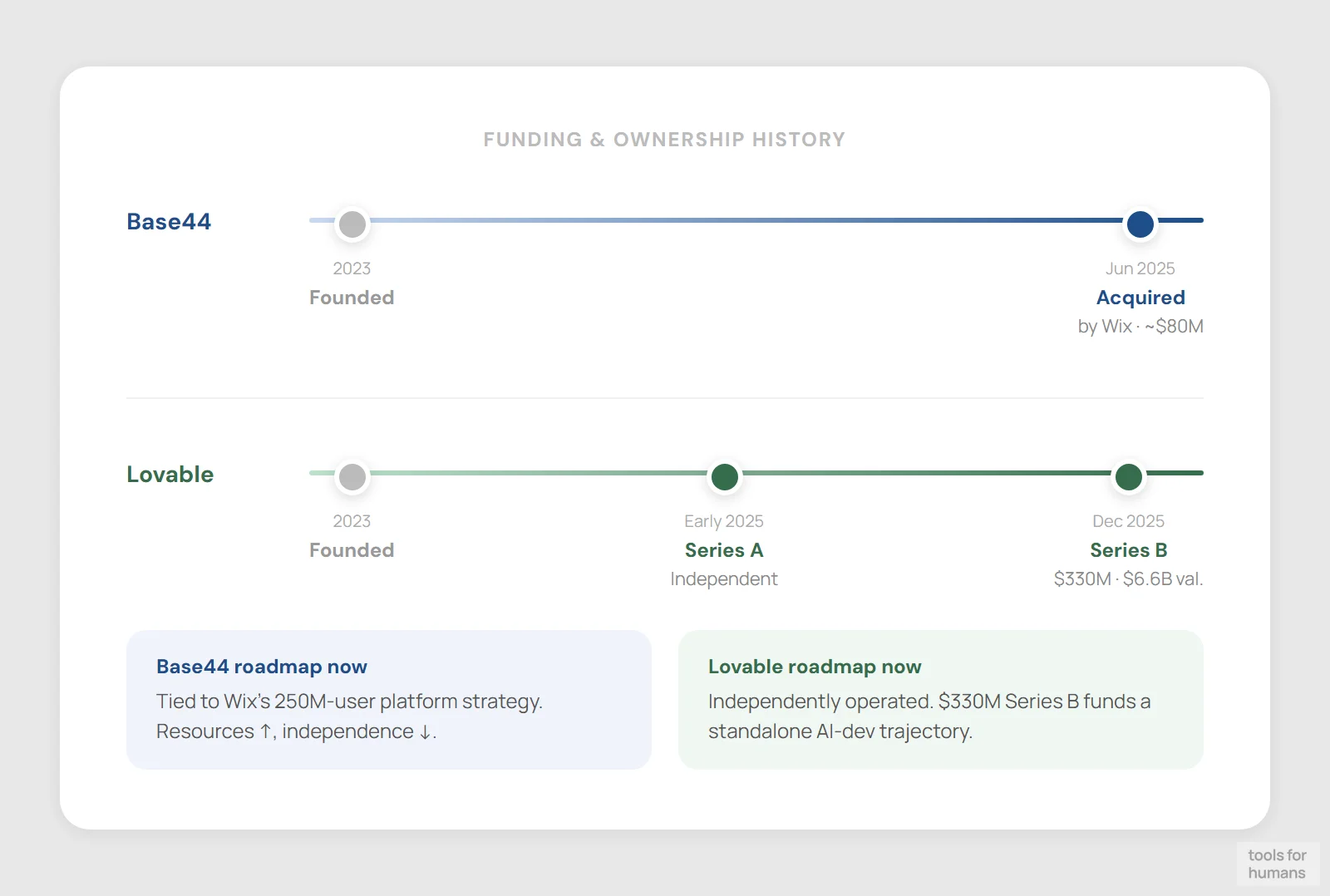Select the Dec 2025 Series B milestone dot
1330x896 pixels.
click(x=1128, y=476)
